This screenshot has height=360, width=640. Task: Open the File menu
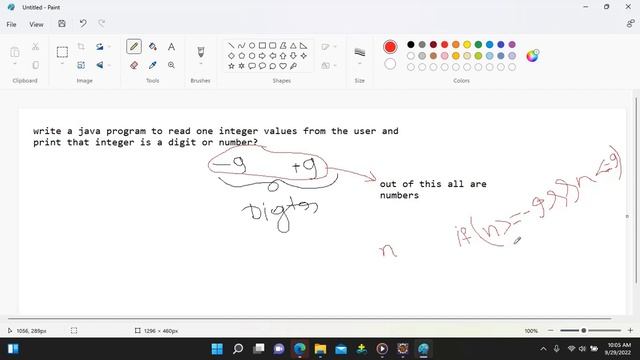[x=11, y=24]
